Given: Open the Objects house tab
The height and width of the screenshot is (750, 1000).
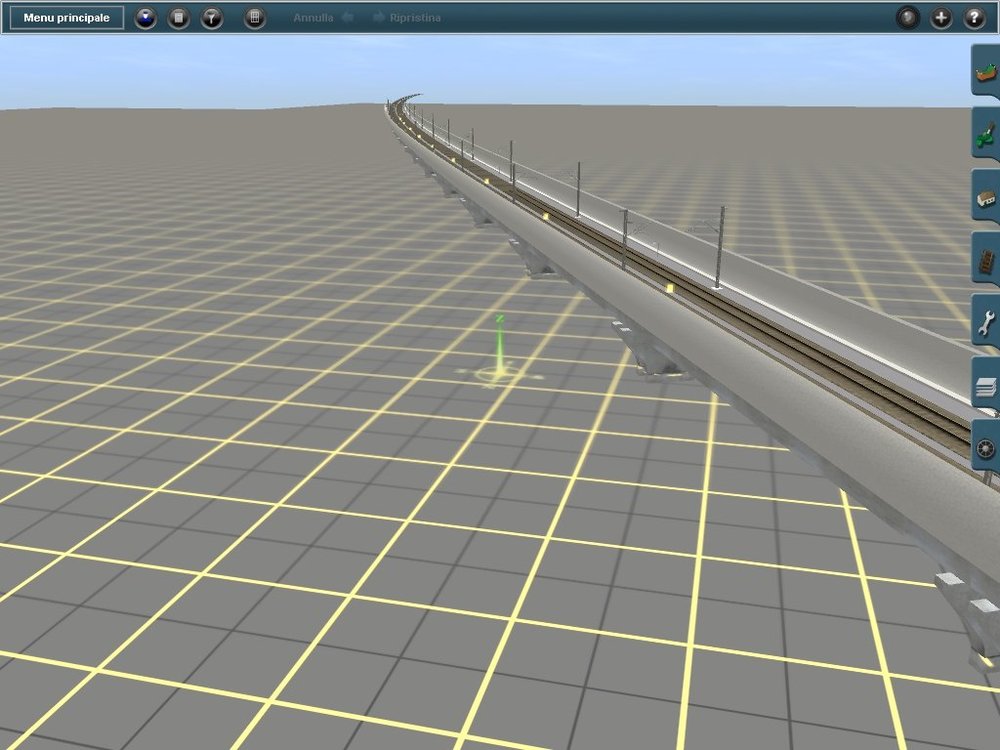Looking at the screenshot, I should pos(985,196).
